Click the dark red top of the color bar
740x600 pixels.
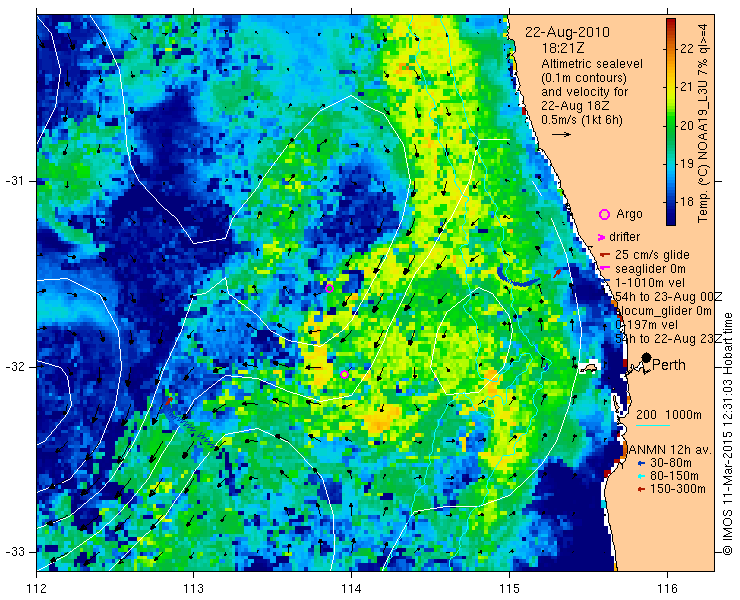tap(671, 22)
